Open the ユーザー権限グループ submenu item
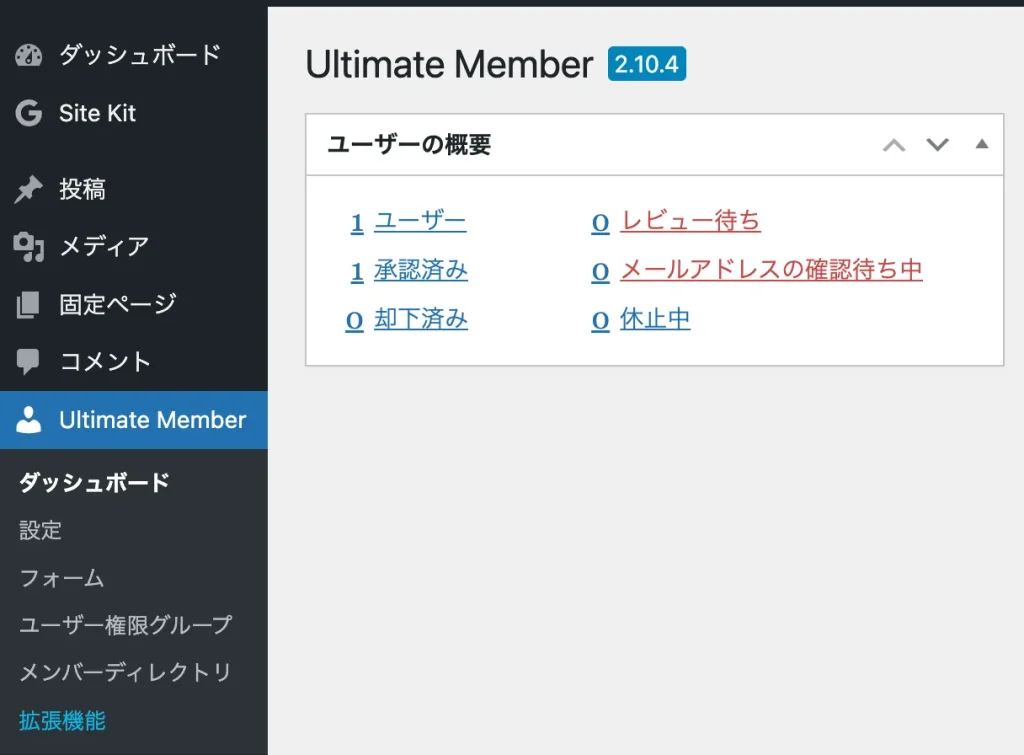The width and height of the screenshot is (1024, 755). [125, 625]
